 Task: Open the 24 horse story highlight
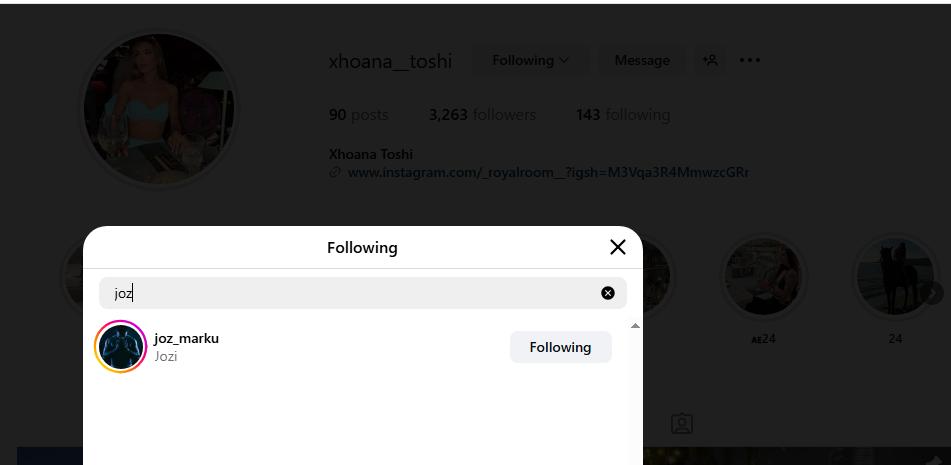(894, 276)
